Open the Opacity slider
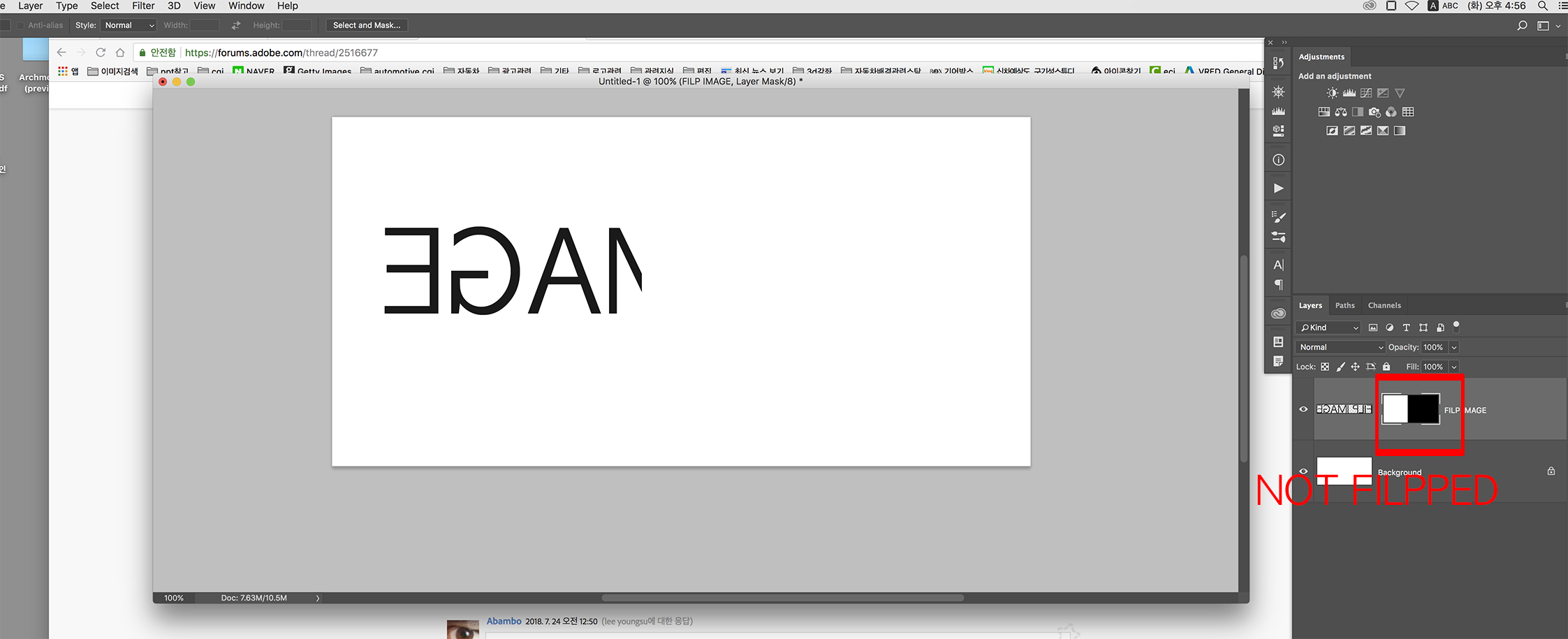 [1454, 347]
